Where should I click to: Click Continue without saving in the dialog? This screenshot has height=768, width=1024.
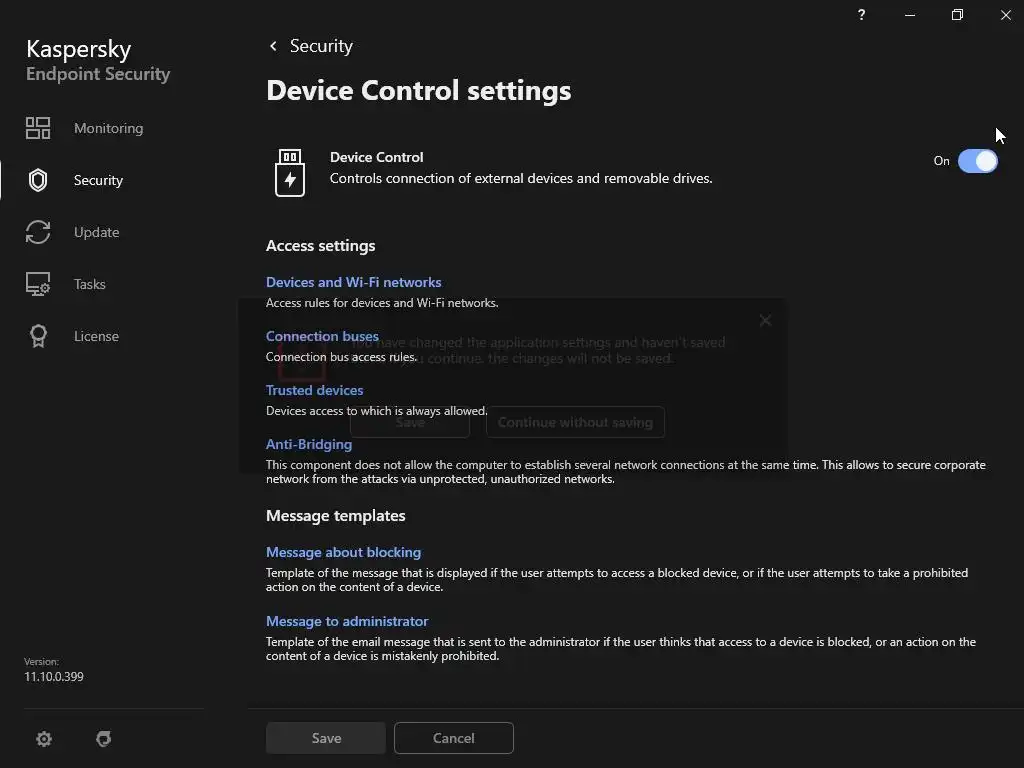pos(575,423)
